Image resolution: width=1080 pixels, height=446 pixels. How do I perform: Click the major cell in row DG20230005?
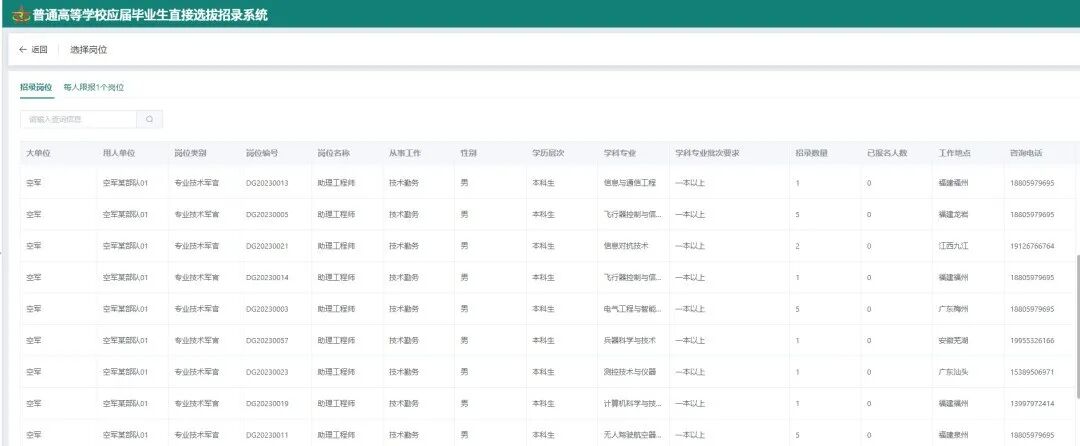633,215
